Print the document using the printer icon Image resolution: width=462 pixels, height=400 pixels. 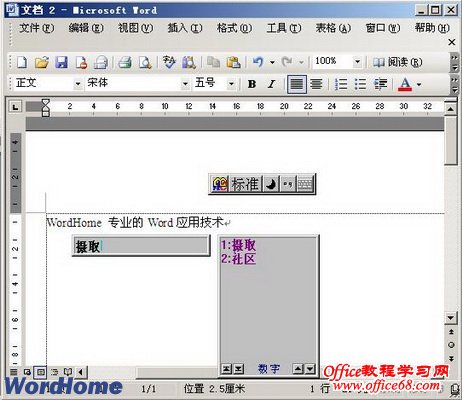125,62
